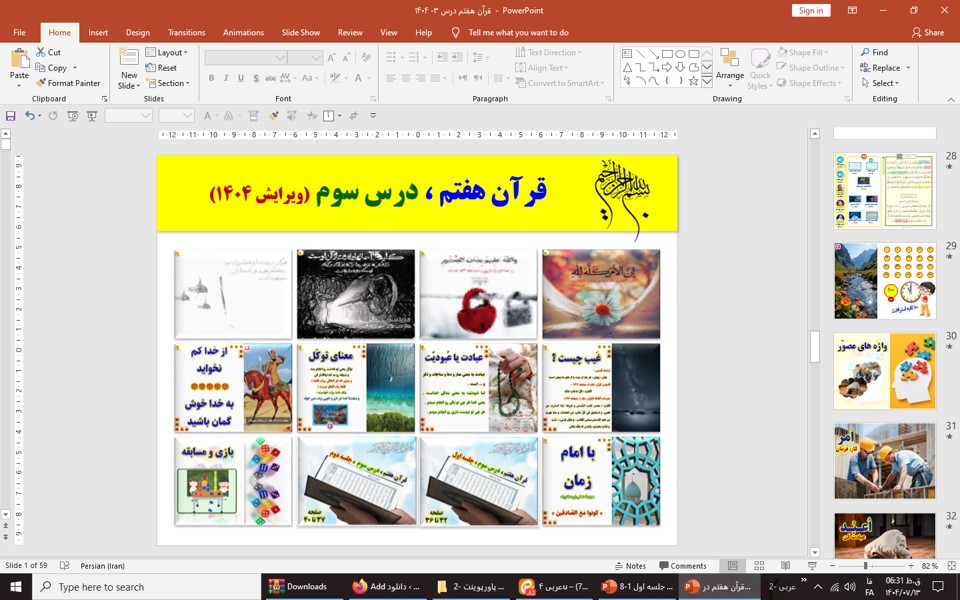Open the Transitions tab
The image size is (960, 600).
click(x=186, y=32)
